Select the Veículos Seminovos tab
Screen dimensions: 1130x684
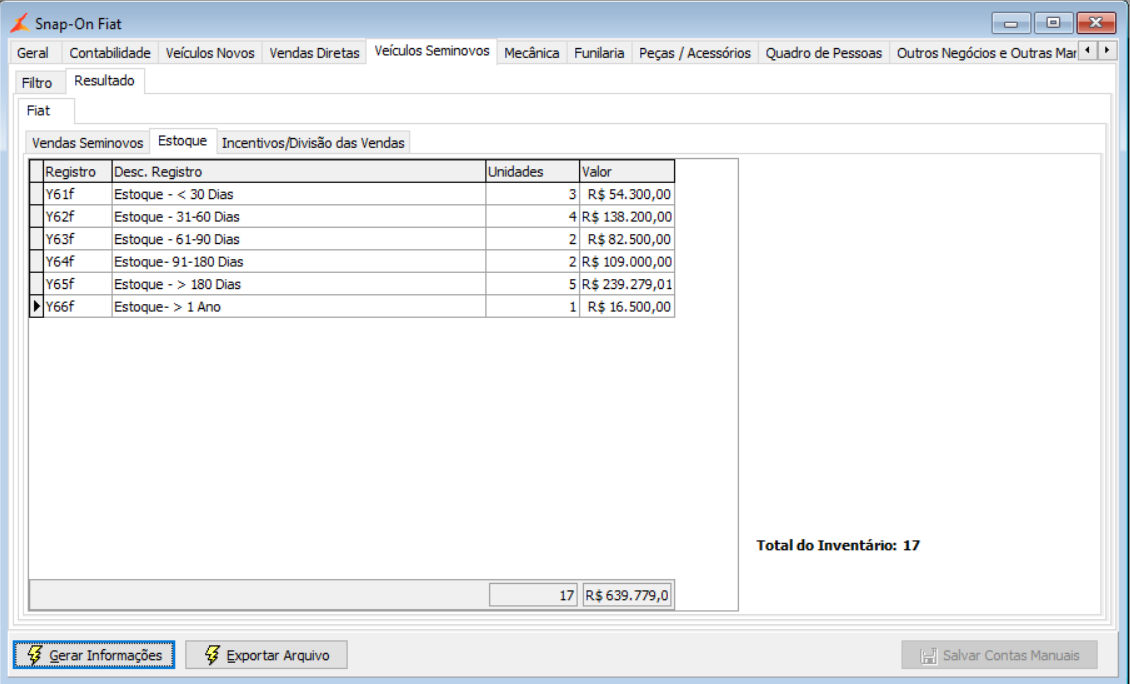tap(432, 51)
